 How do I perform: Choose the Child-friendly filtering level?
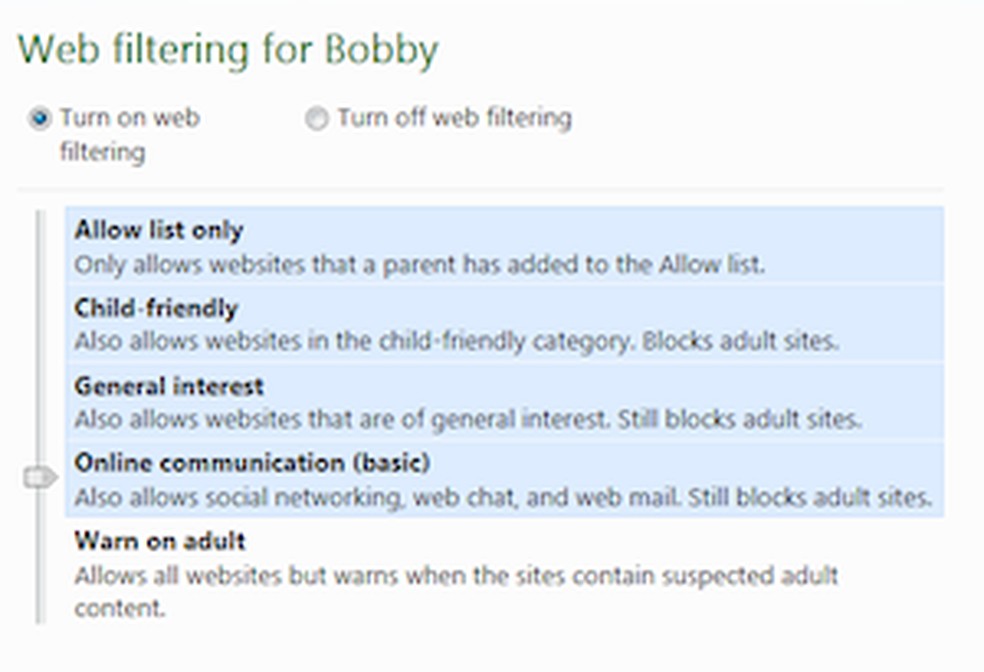click(155, 307)
